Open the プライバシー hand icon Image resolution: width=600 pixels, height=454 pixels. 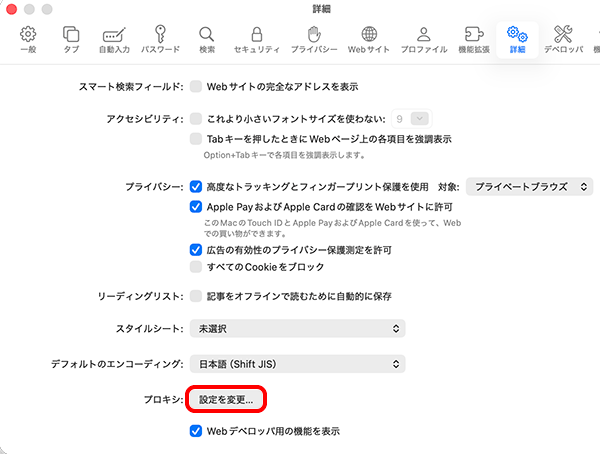(x=313, y=36)
